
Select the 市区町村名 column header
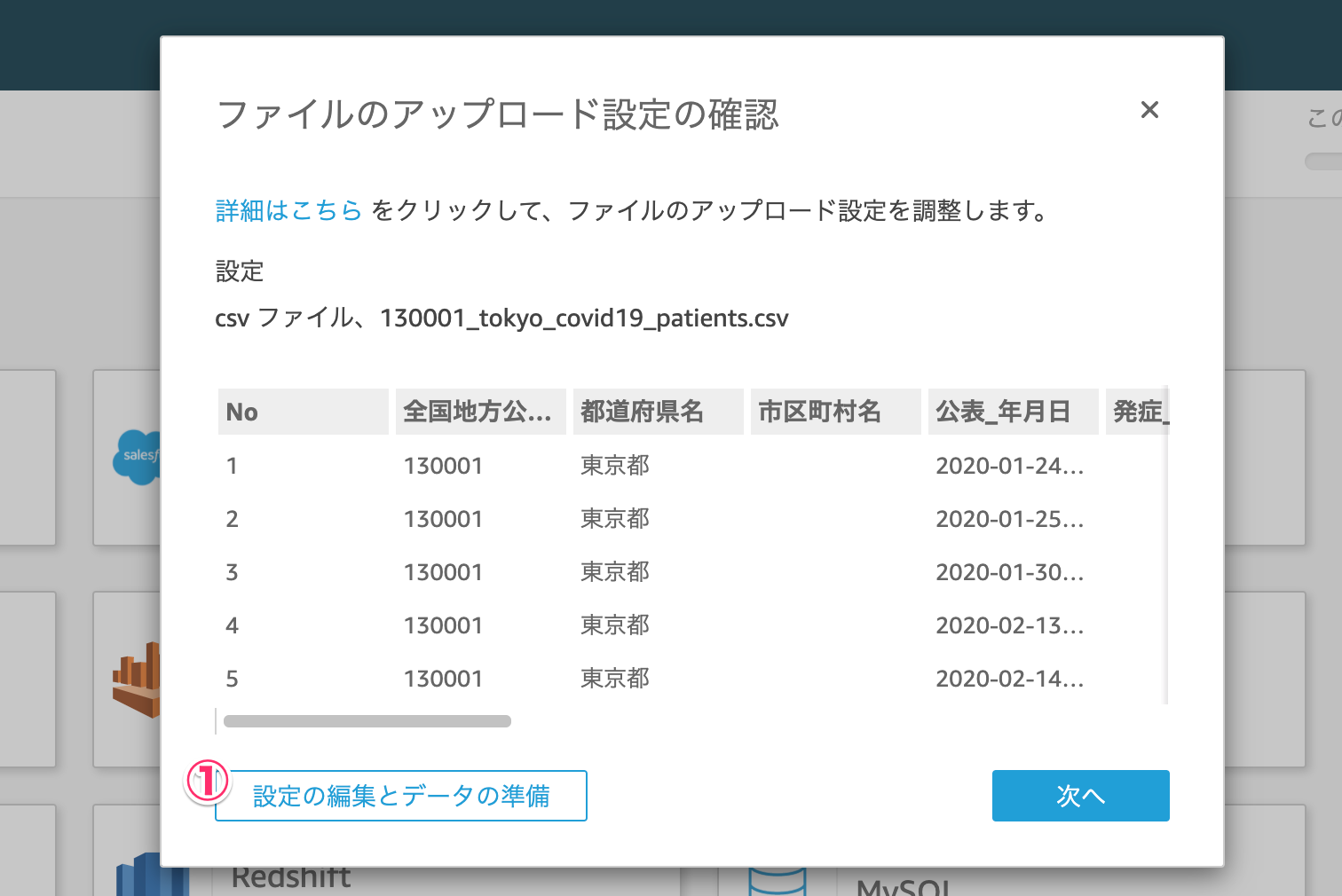pos(835,412)
